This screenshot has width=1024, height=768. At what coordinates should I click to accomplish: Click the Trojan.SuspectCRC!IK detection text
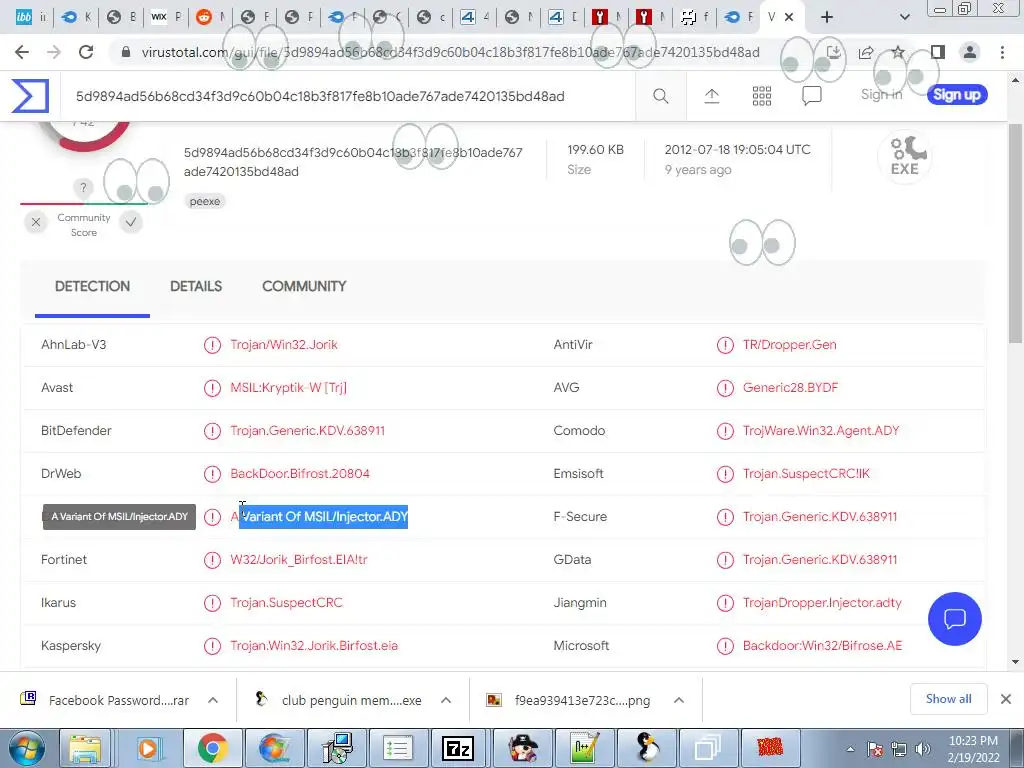pos(806,474)
